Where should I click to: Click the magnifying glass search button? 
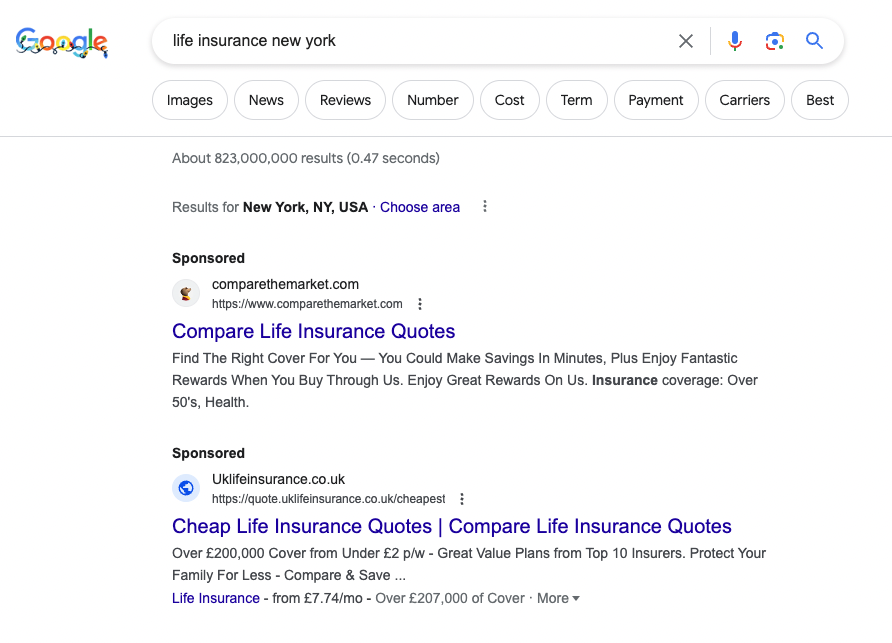coord(814,41)
